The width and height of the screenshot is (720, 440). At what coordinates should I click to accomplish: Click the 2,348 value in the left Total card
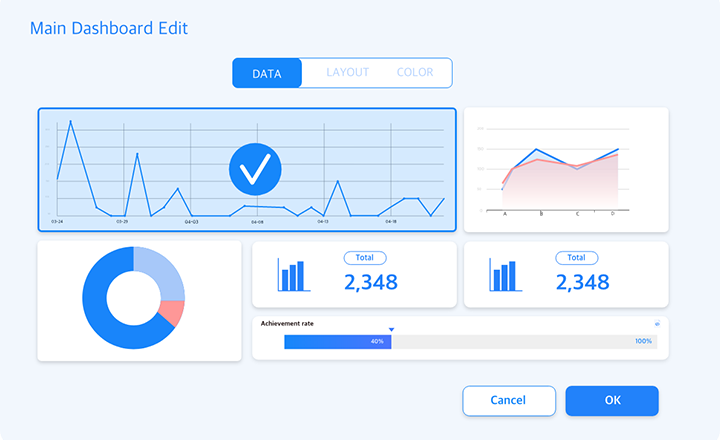tap(370, 283)
